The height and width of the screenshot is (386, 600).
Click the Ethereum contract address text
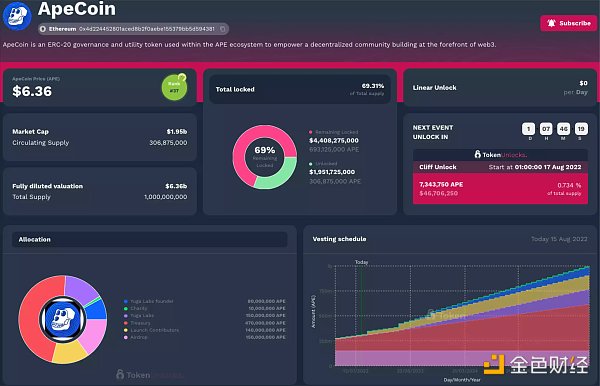pyautogui.click(x=147, y=29)
